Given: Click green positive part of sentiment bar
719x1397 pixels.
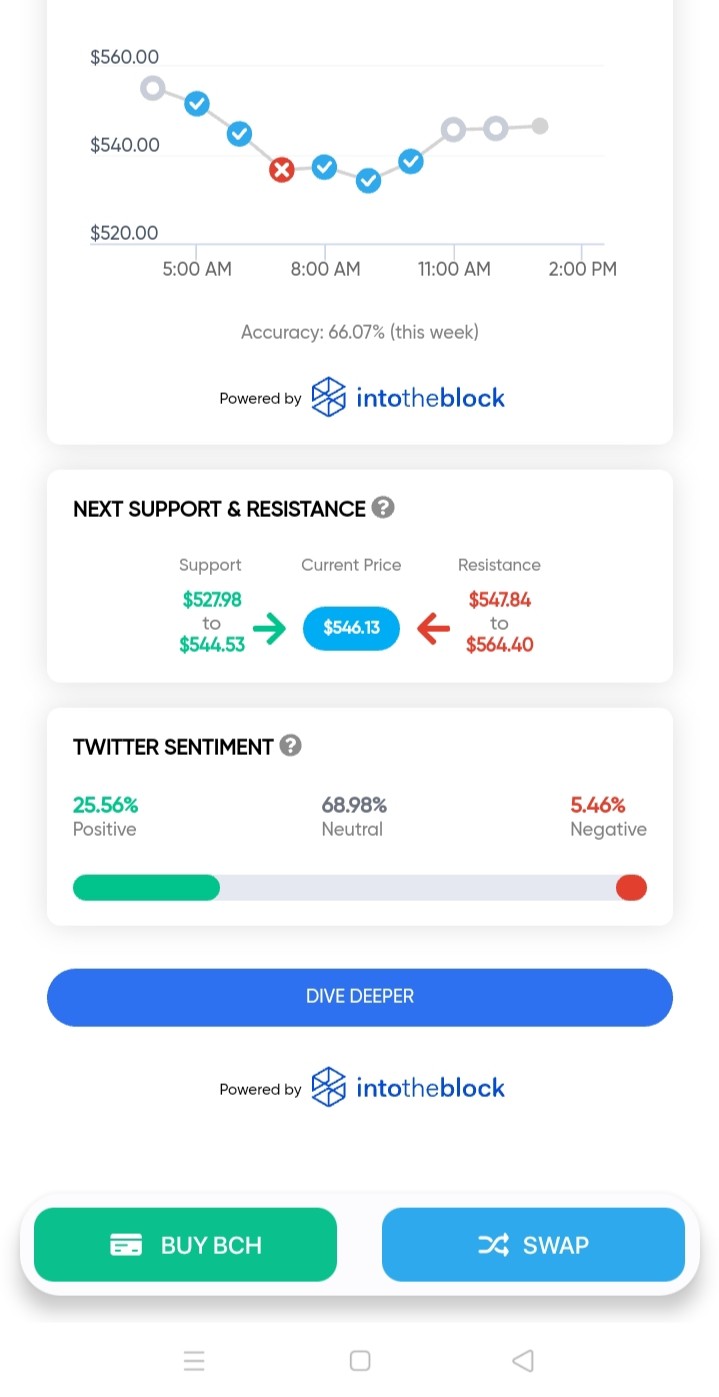Looking at the screenshot, I should [146, 888].
